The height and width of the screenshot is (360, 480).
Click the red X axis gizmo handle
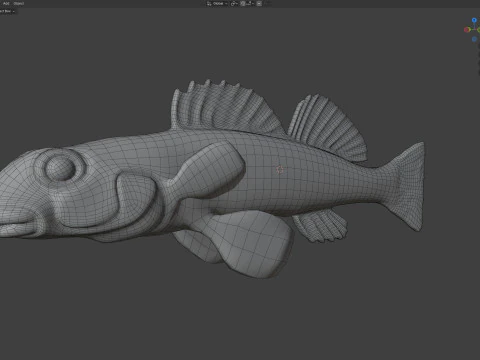coord(467,30)
